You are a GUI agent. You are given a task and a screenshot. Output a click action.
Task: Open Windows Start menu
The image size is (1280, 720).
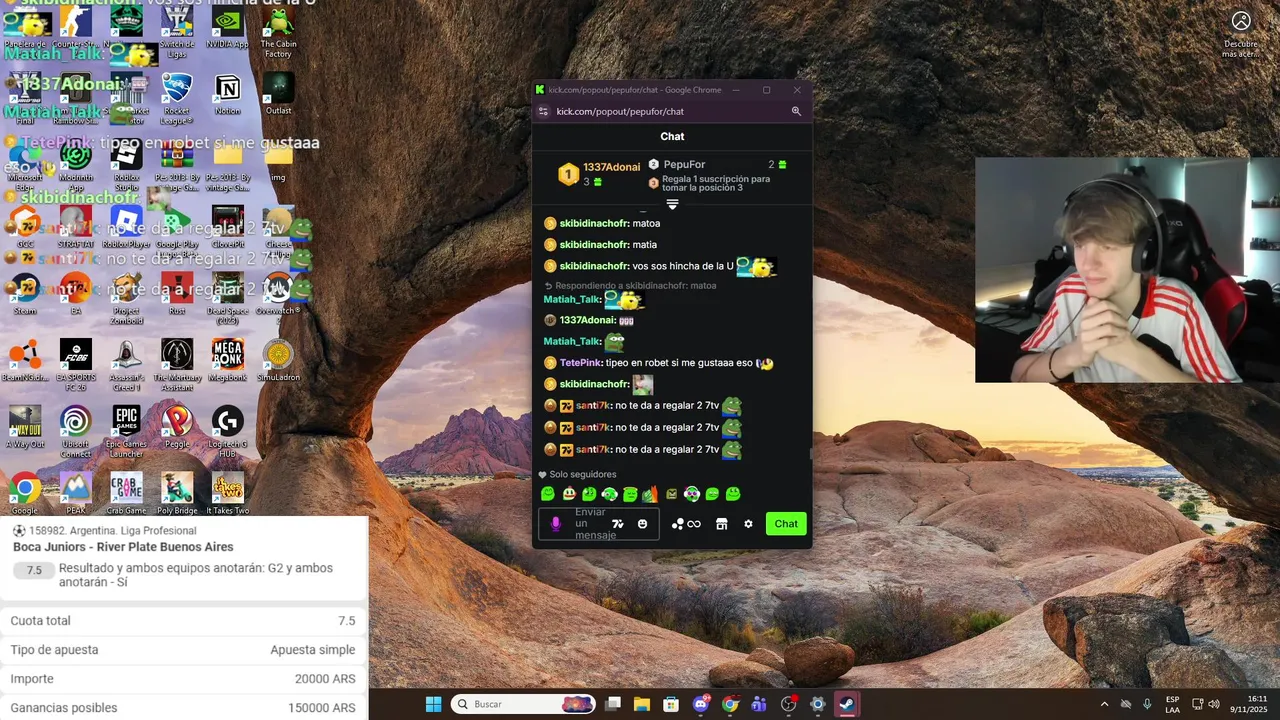pyautogui.click(x=433, y=704)
